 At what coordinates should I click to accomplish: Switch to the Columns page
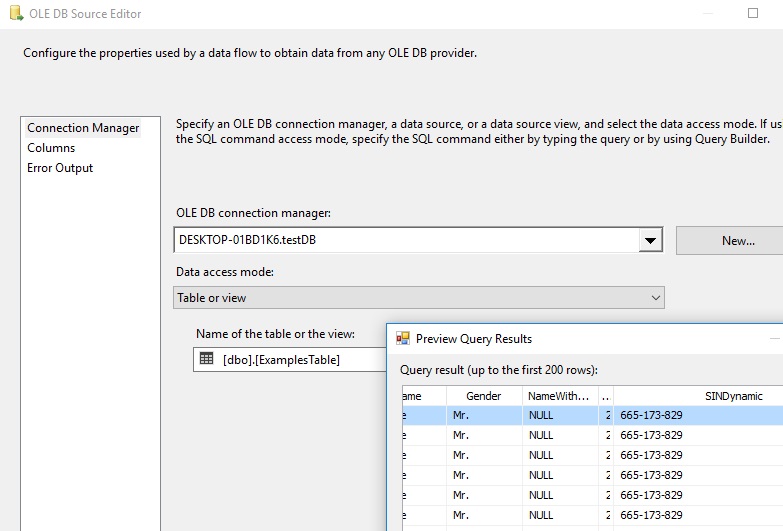click(x=51, y=148)
